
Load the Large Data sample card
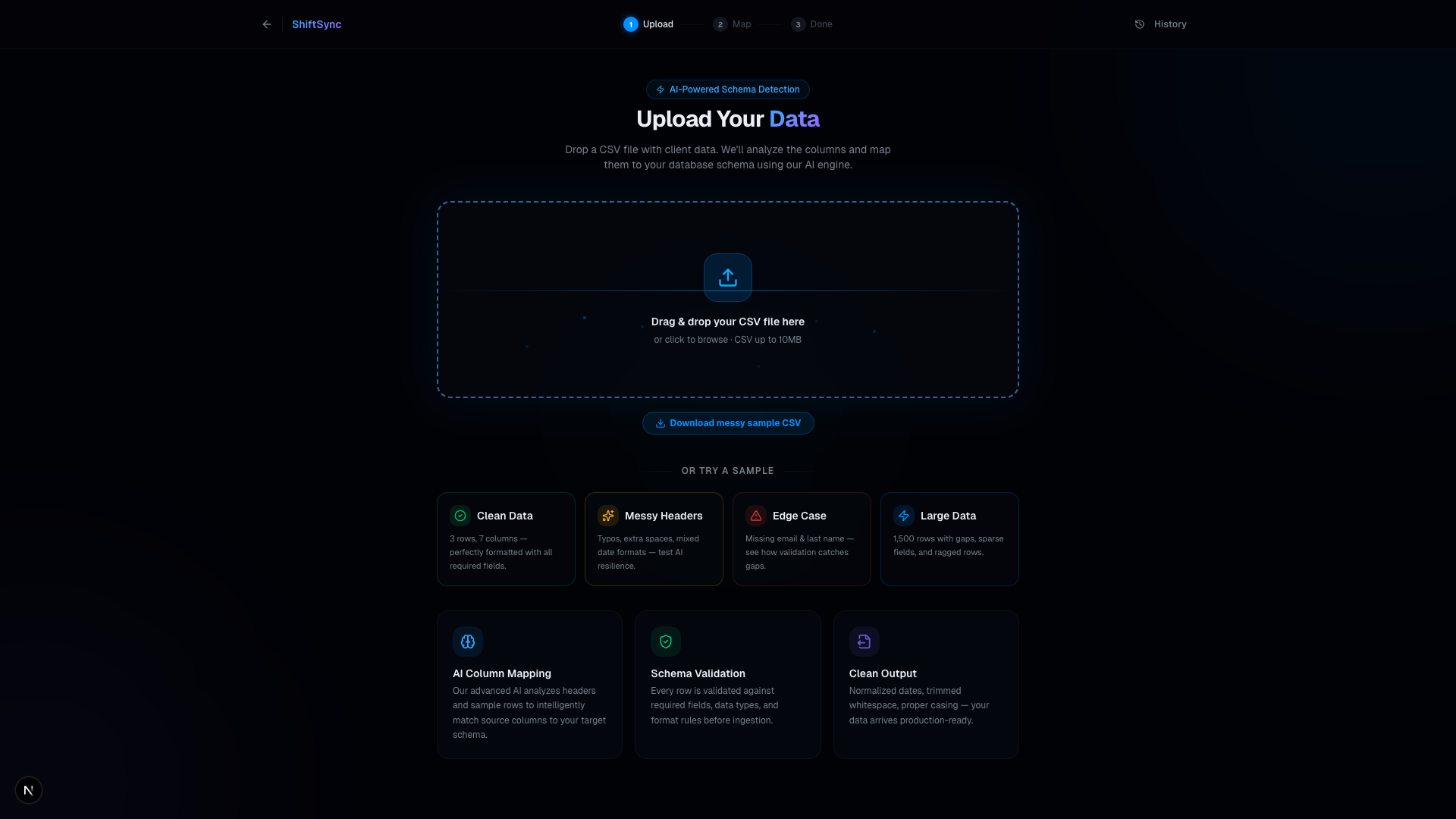[x=949, y=539]
